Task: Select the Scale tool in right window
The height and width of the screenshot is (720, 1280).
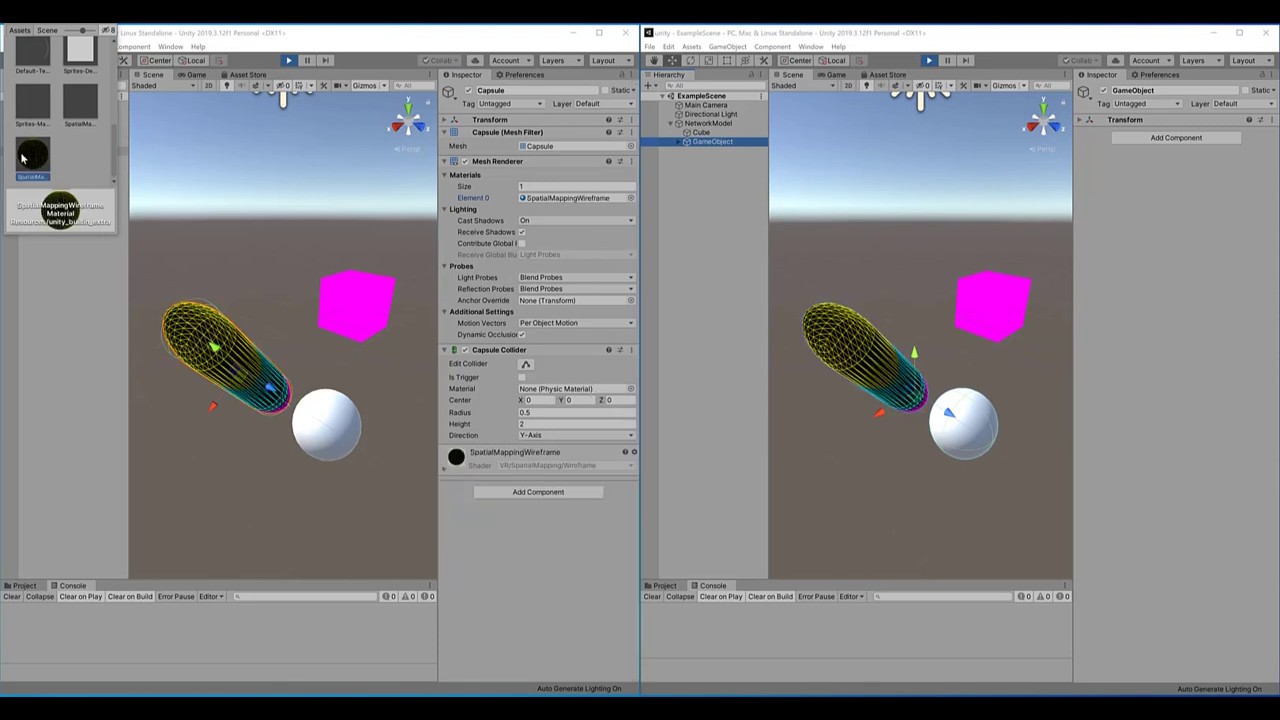Action: click(708, 60)
